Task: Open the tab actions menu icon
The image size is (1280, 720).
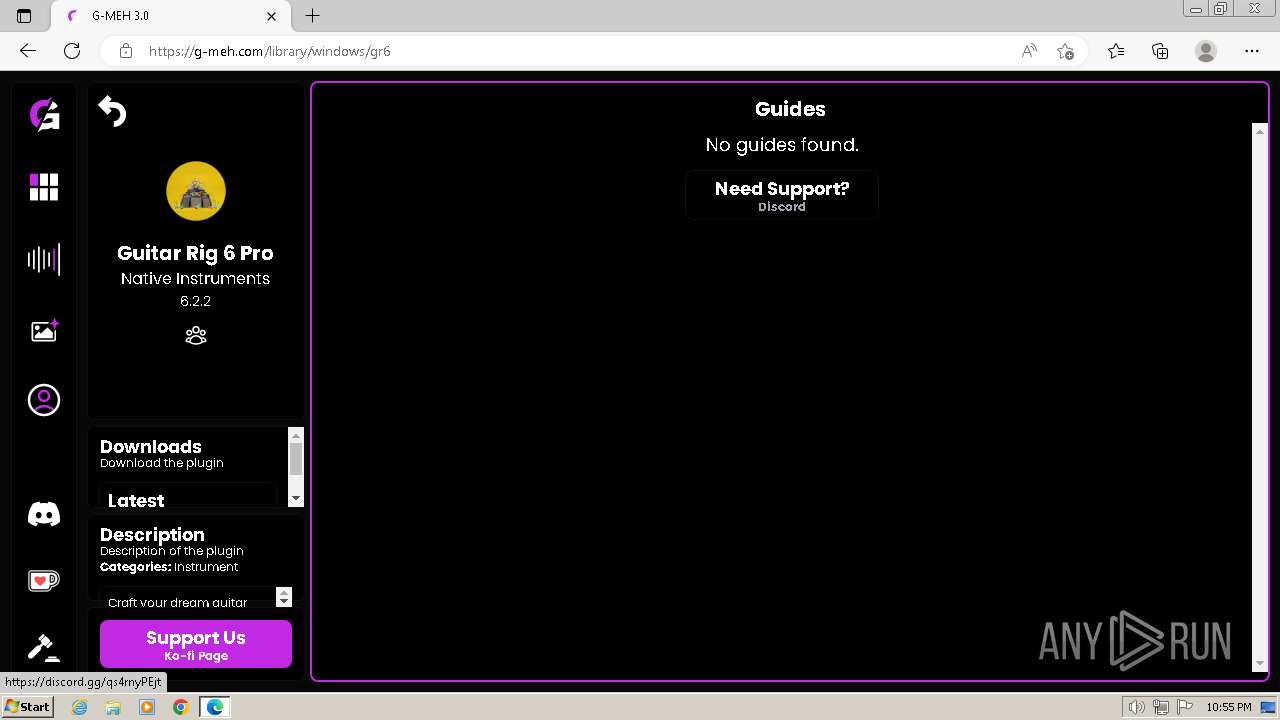Action: [x=24, y=16]
